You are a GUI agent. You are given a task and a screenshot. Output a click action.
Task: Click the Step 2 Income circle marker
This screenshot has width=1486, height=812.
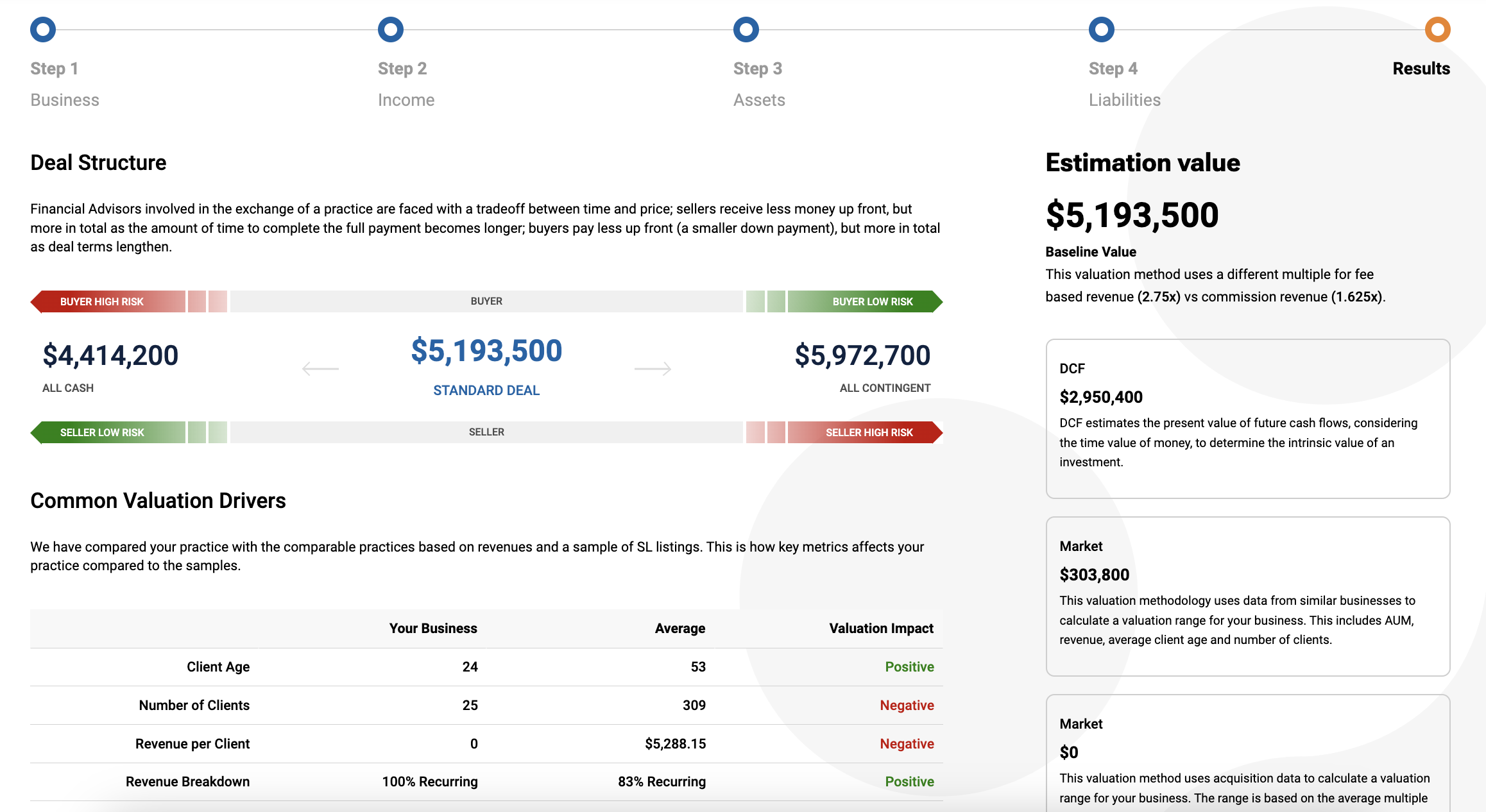[x=390, y=30]
